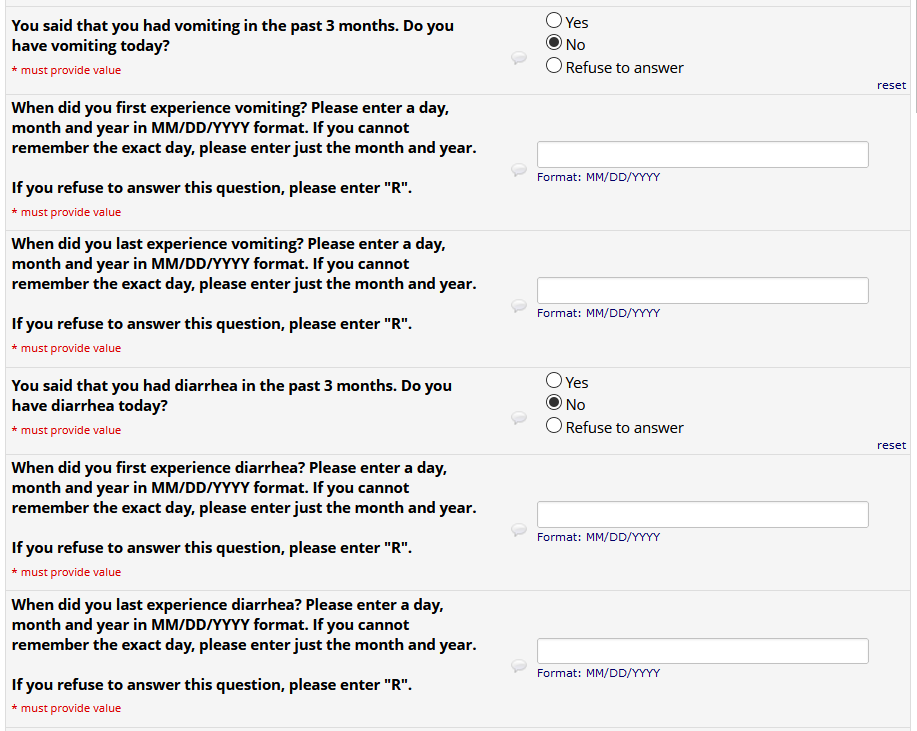Focus the last vomiting date field
The image size is (917, 731).
702,290
